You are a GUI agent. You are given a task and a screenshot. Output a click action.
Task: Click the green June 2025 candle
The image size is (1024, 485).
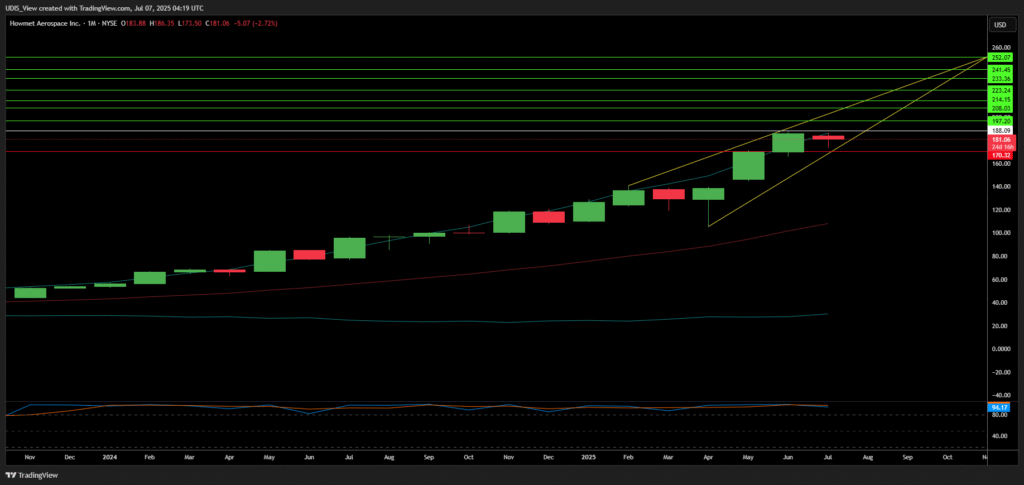(x=788, y=142)
